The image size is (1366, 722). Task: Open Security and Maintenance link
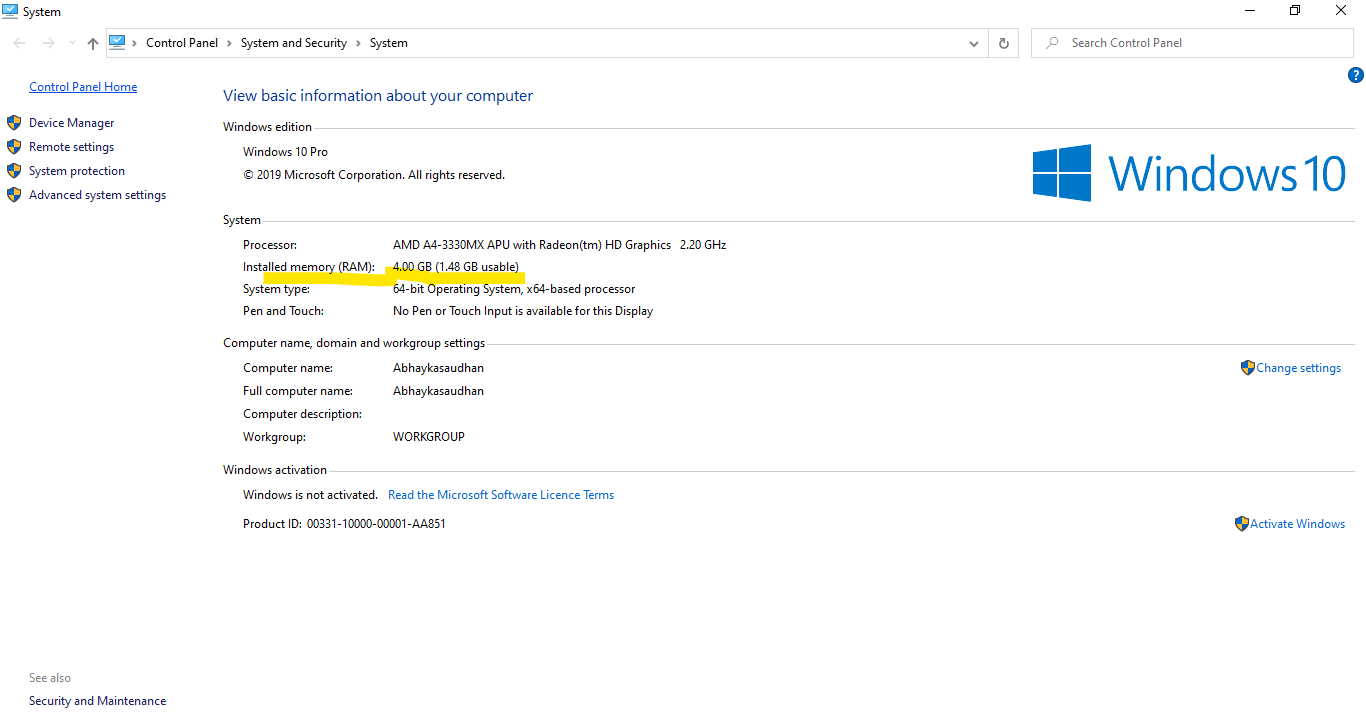click(98, 701)
